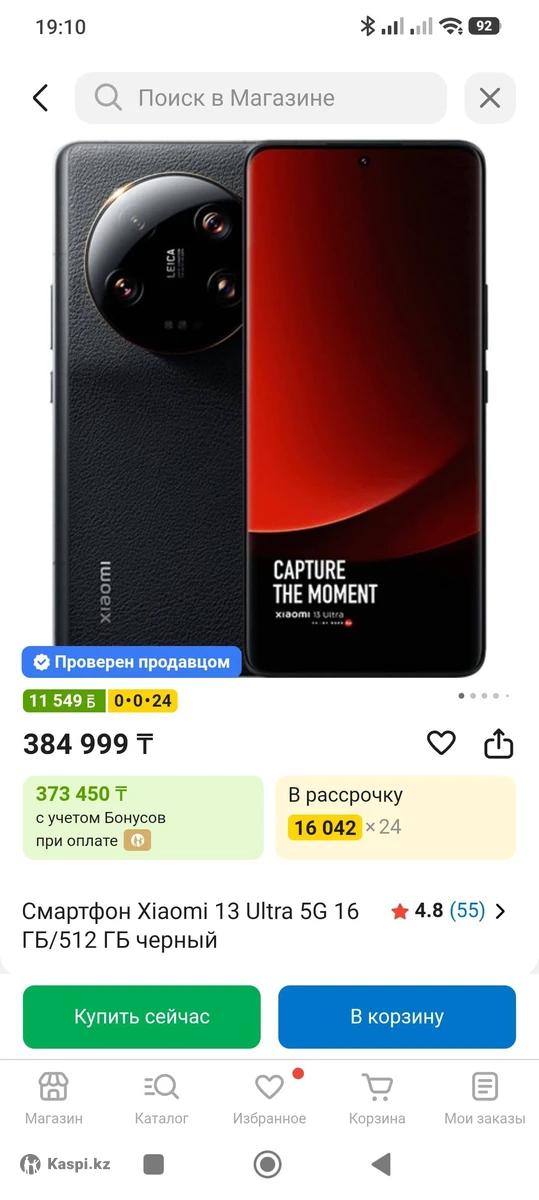Open the Корзина cart tab
The height and width of the screenshot is (1200, 539).
[377, 1098]
